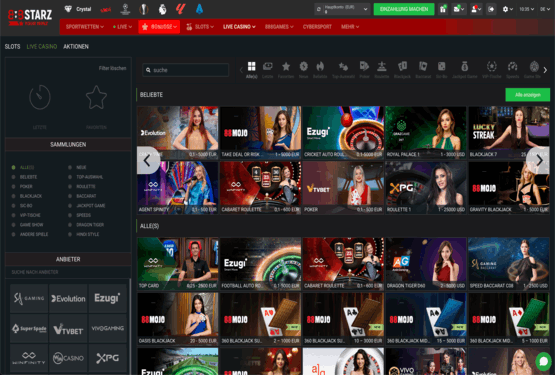Expand the Mehr dropdown menu
Viewport: 555px width, 375px height.
coord(350,27)
